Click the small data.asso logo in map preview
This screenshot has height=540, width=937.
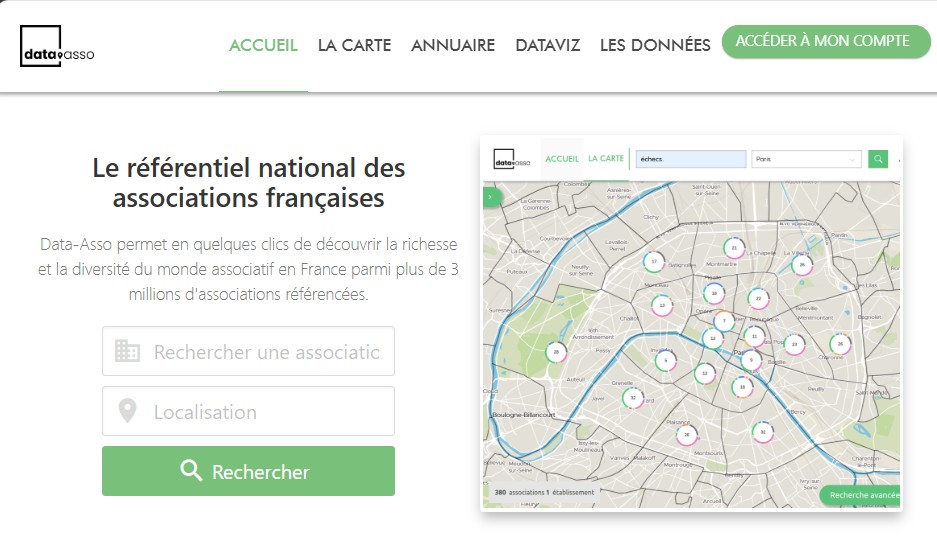[513, 159]
